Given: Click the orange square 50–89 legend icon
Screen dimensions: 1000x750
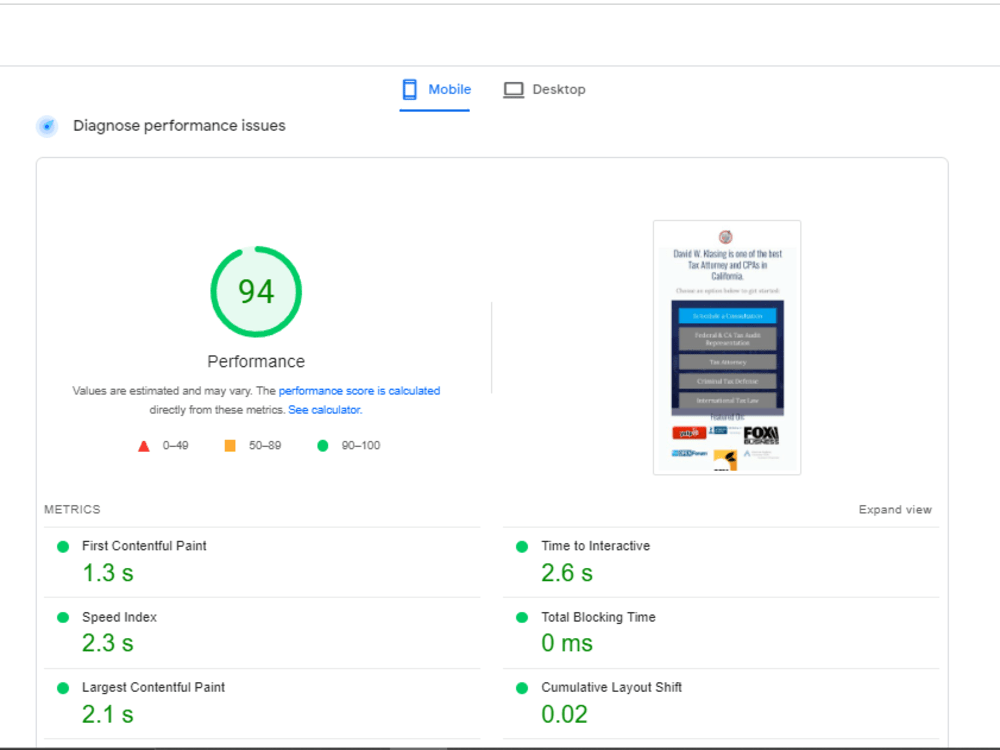Looking at the screenshot, I should pos(230,445).
